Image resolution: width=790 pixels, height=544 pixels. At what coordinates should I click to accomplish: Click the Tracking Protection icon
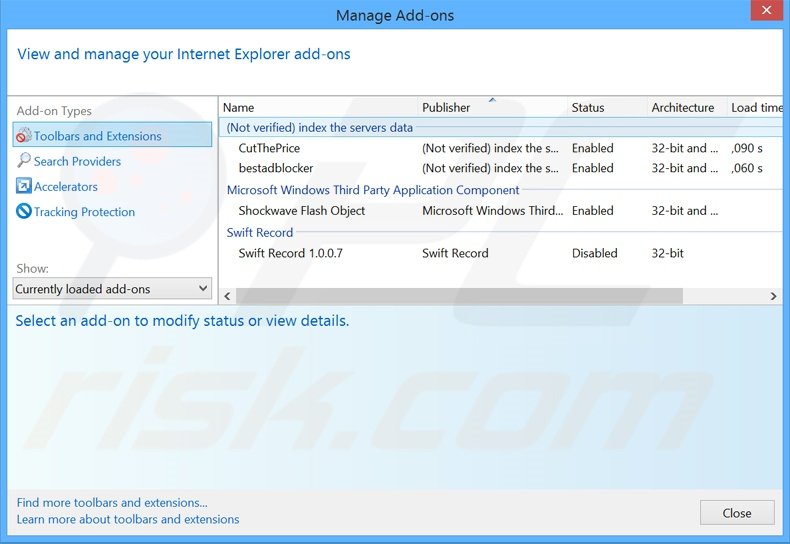click(x=24, y=211)
